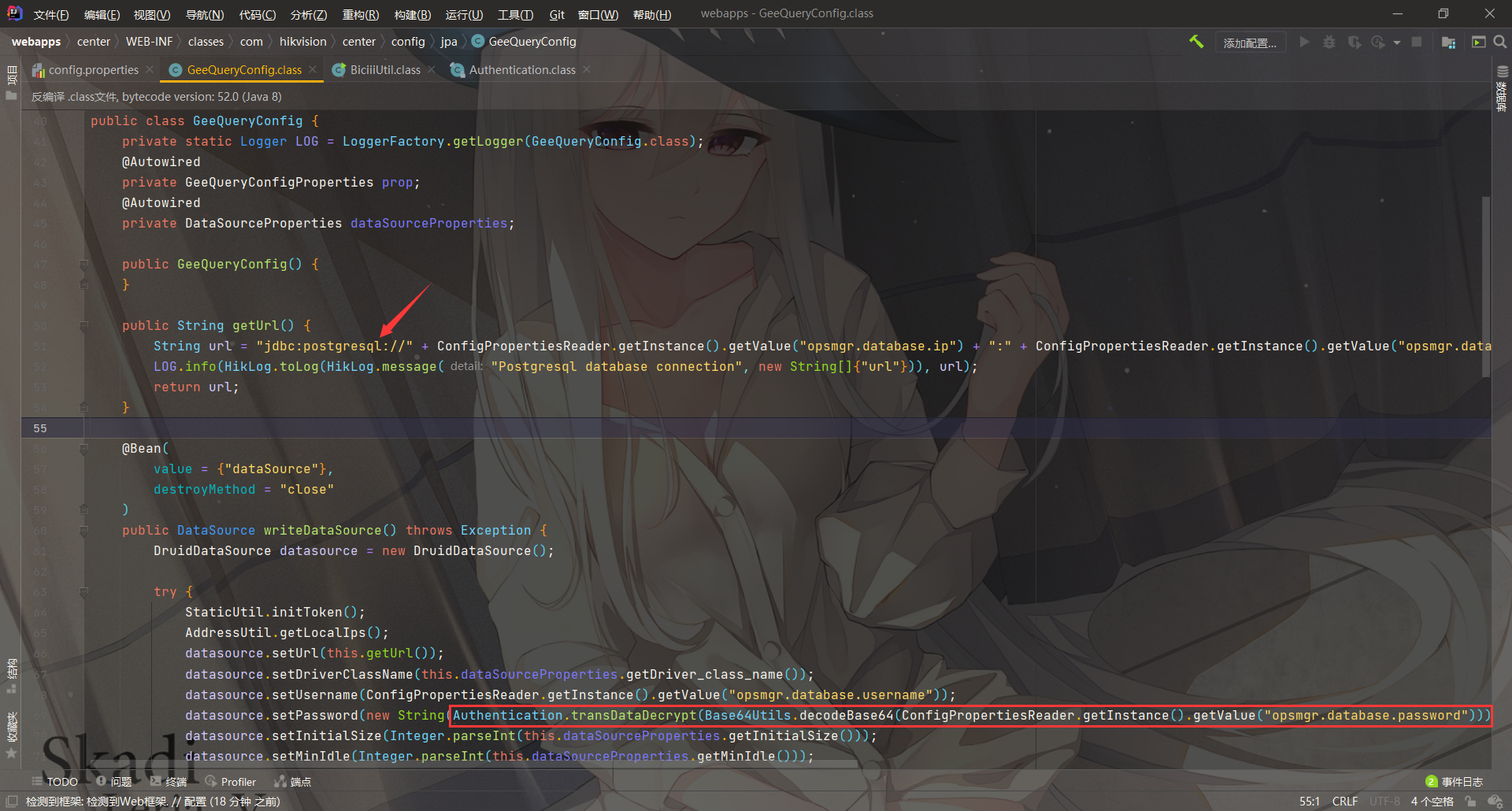Click the Run with Coverage shield icon

1354,42
